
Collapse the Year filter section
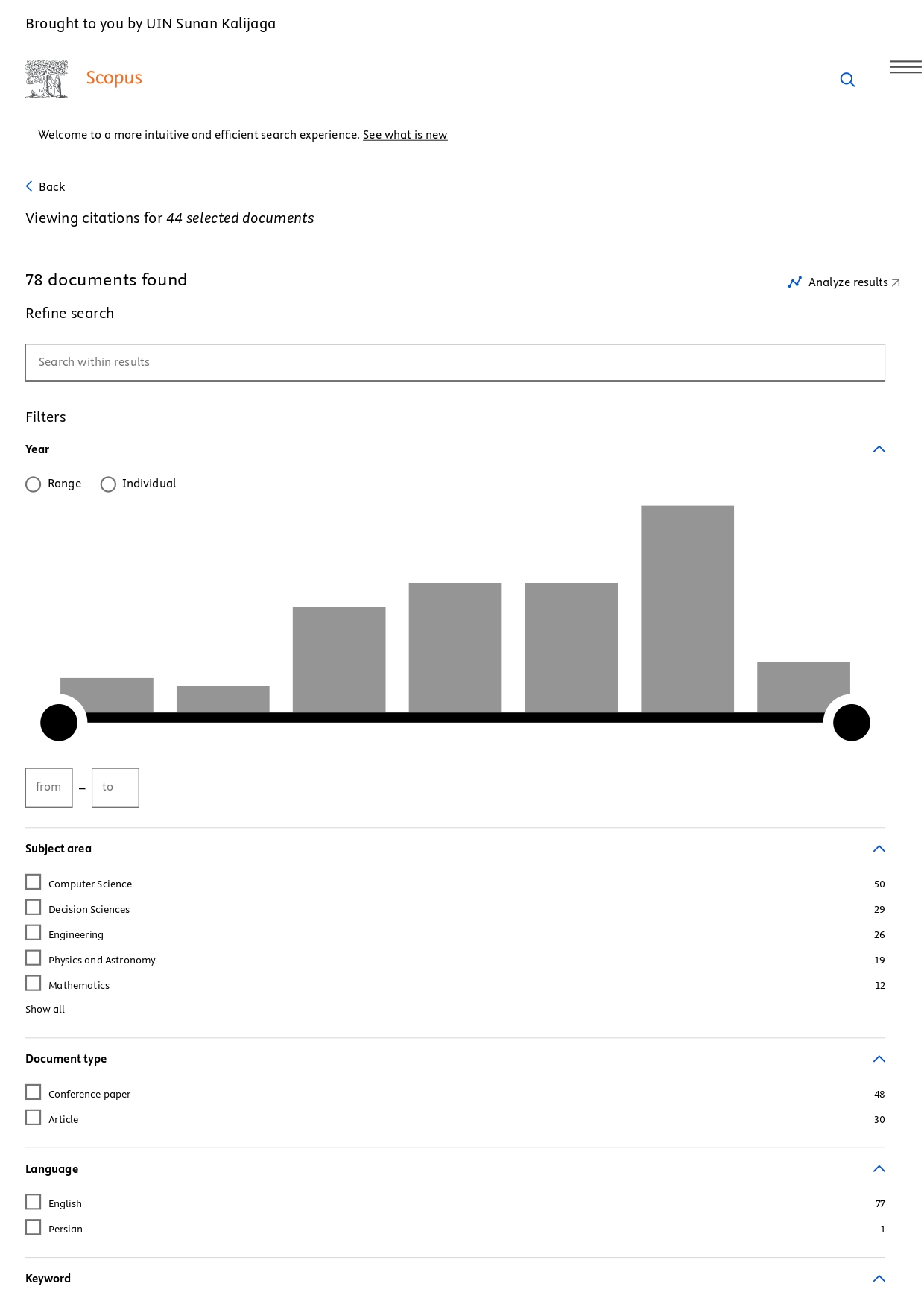[x=879, y=449]
